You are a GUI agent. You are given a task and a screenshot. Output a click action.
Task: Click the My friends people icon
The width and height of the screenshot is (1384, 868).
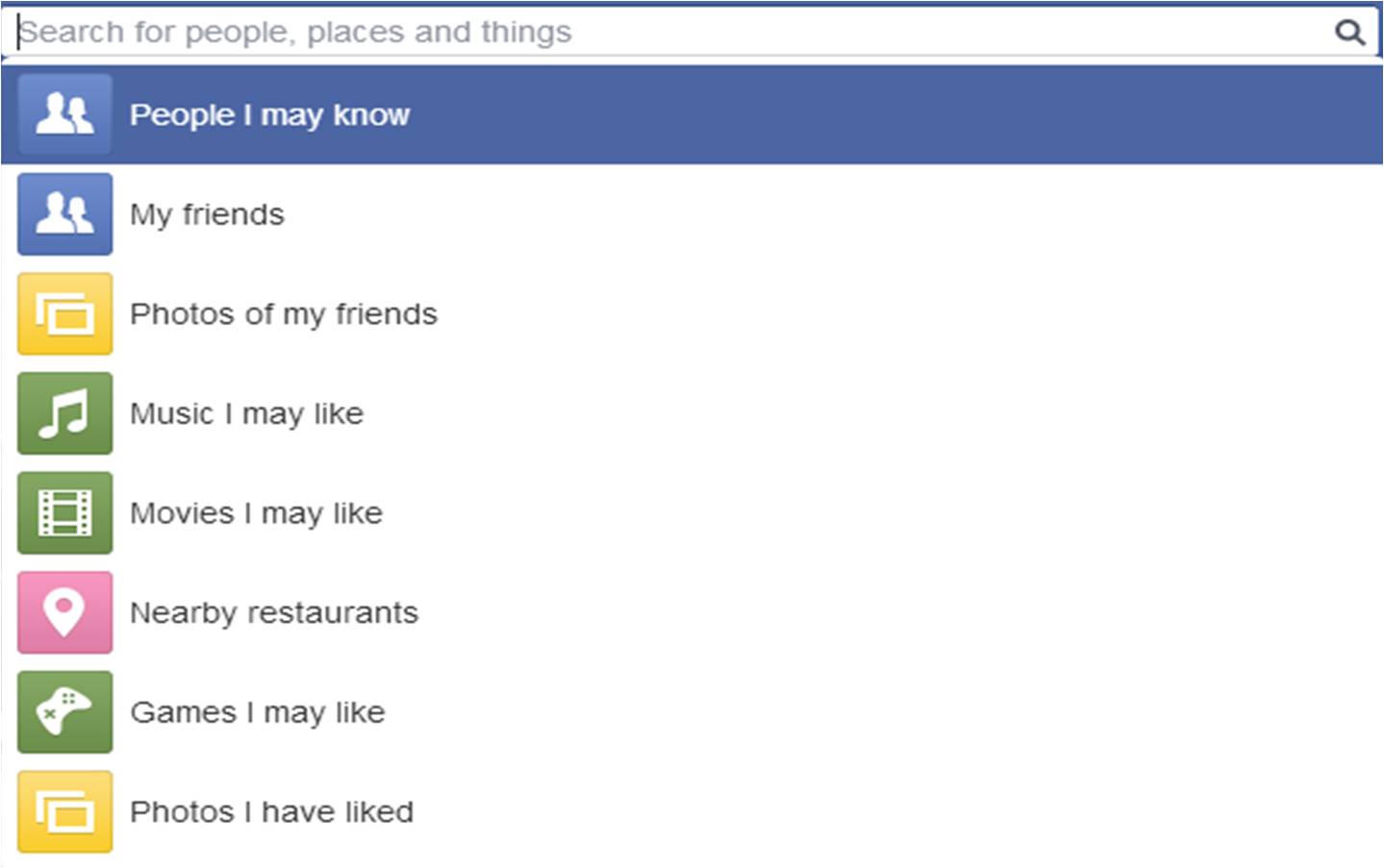pyautogui.click(x=64, y=213)
